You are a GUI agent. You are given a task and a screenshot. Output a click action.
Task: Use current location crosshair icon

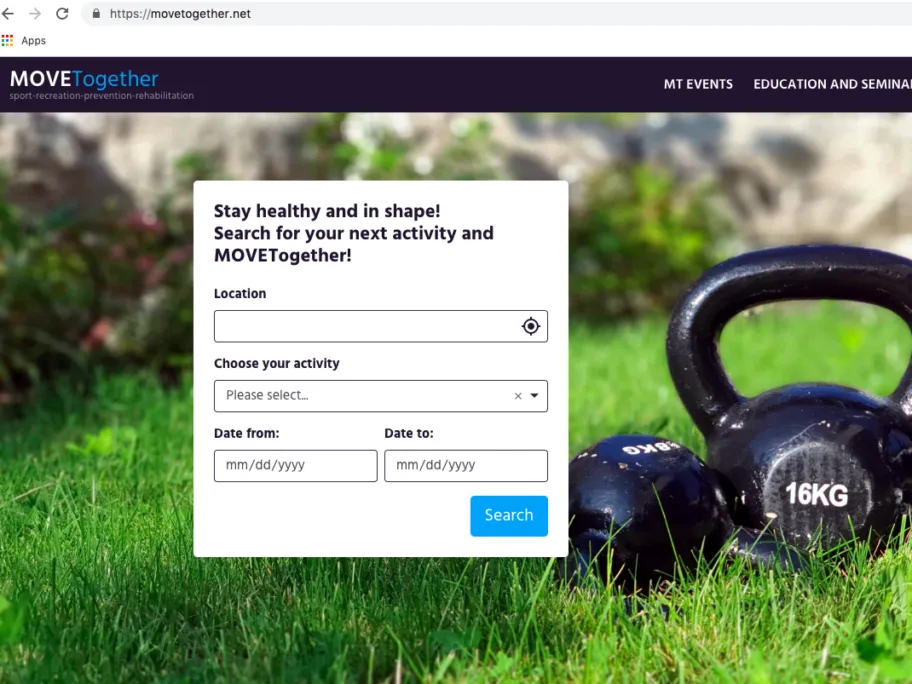point(530,326)
